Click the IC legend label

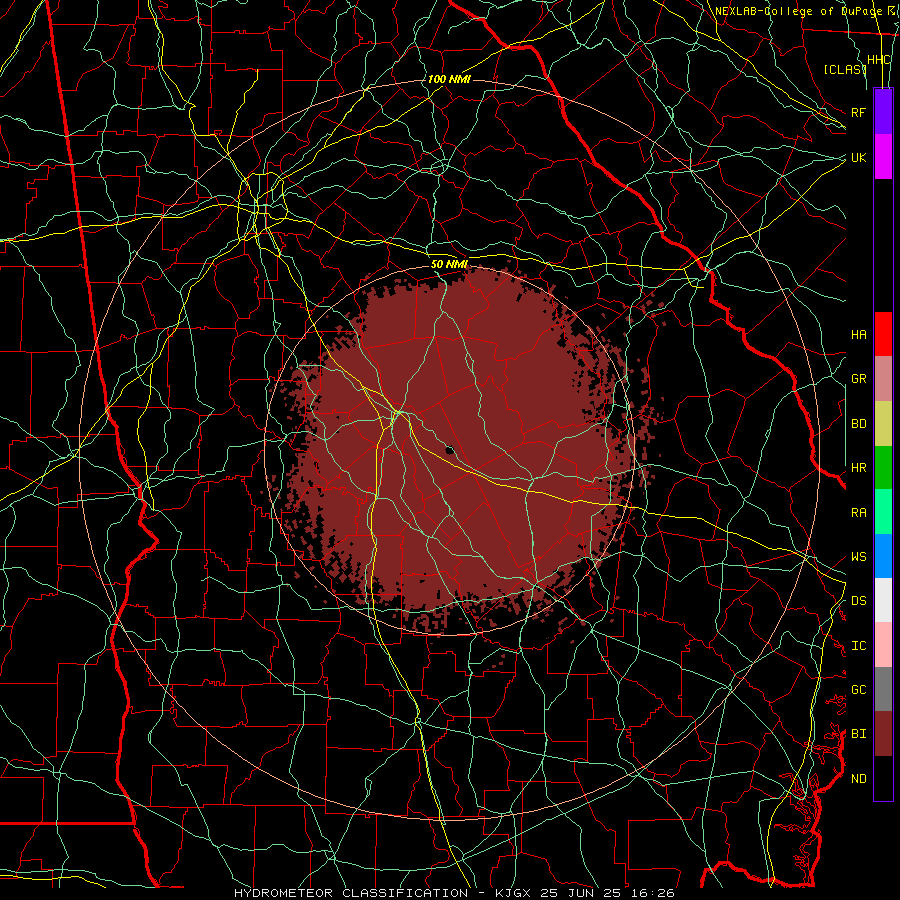tap(859, 646)
